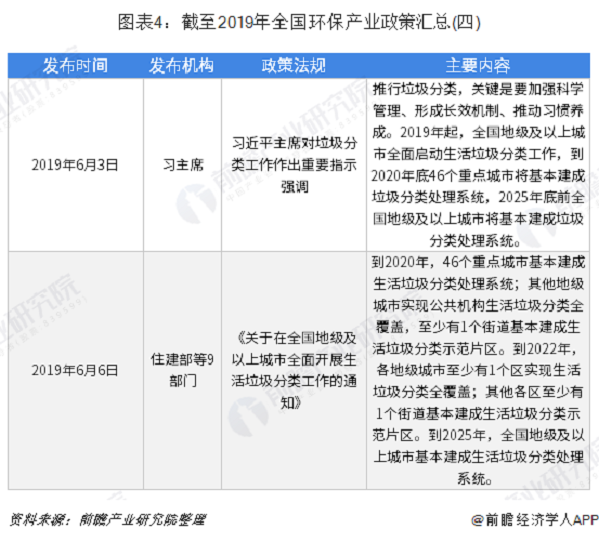Click the 资料来源 source note
Viewport: 599px width, 542px height.
(107, 519)
